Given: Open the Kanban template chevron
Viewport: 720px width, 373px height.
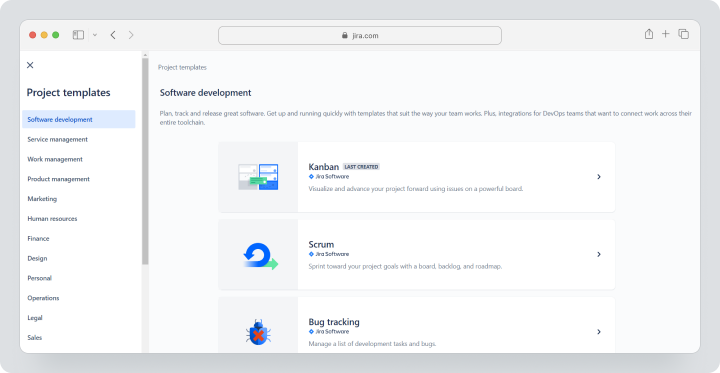Looking at the screenshot, I should 599,176.
